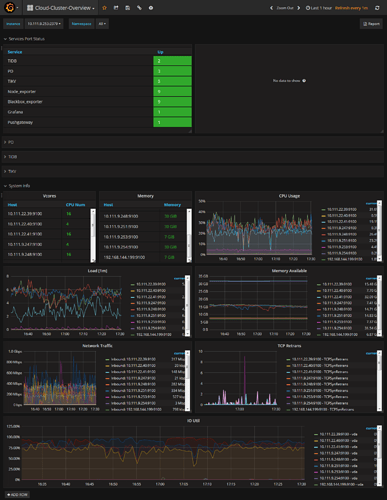Toggle 10.111.22.41:9100 series in Load legend
387x500 pixels.
click(x=151, y=297)
